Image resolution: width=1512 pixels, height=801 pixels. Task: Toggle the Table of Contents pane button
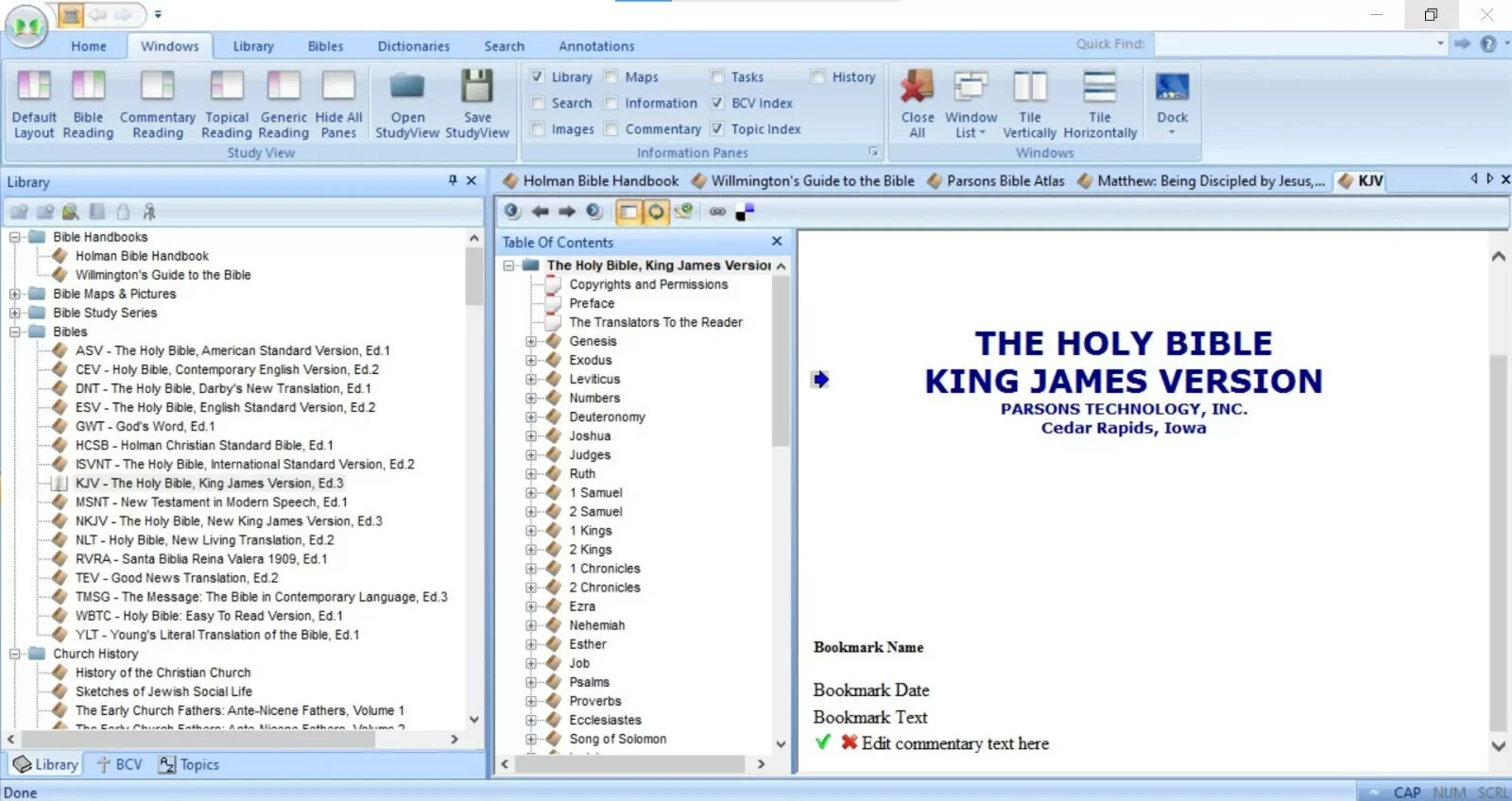pos(628,212)
